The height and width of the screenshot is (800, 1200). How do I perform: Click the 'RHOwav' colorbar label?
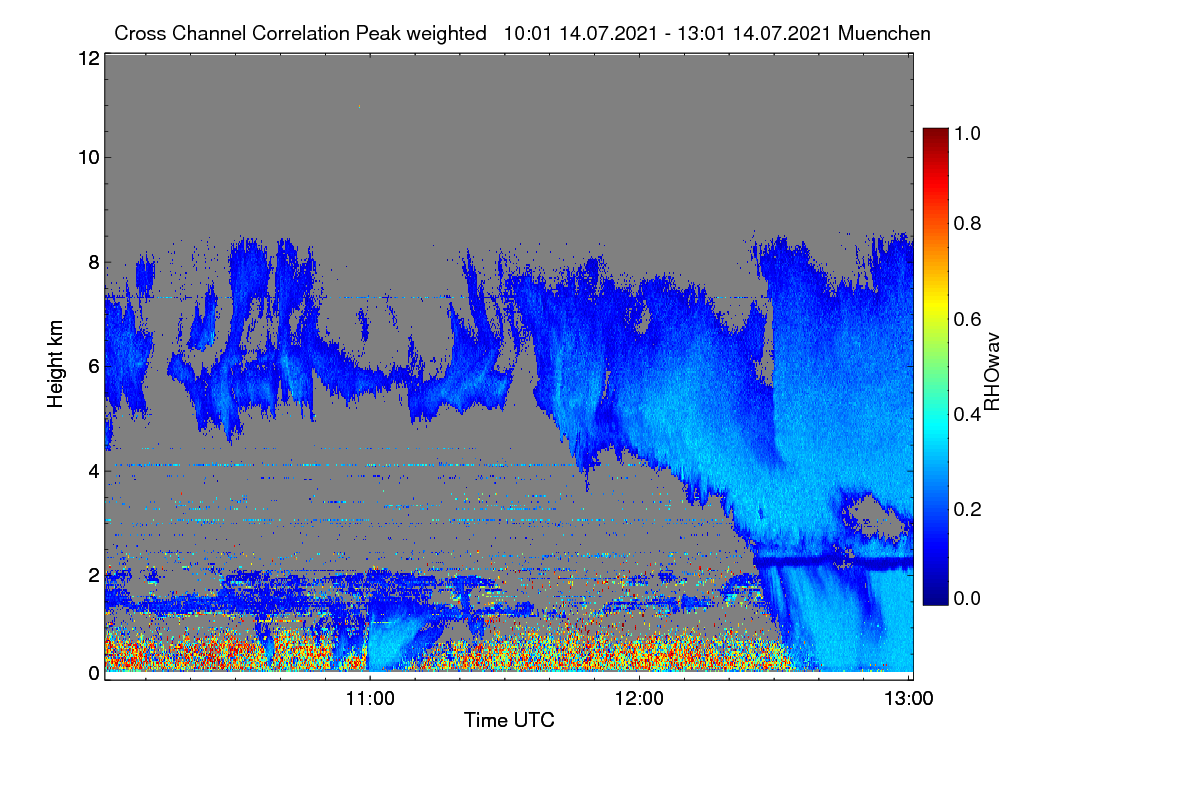pyautogui.click(x=992, y=372)
